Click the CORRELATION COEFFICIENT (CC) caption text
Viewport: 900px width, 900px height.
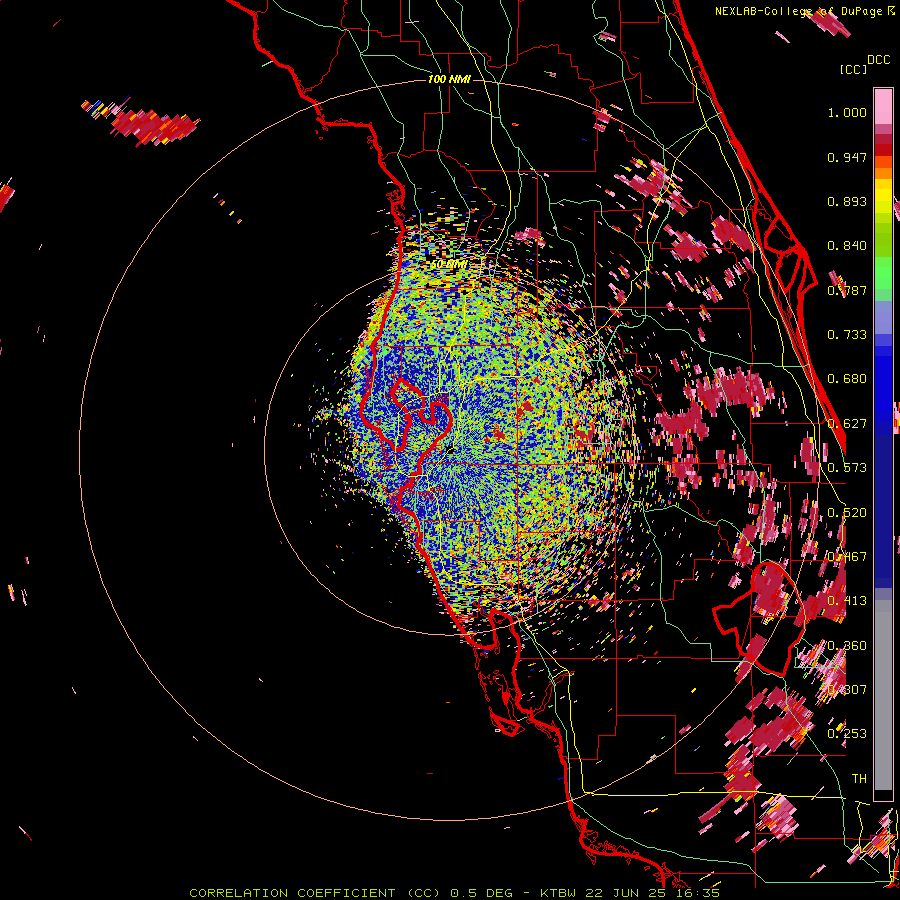click(315, 893)
